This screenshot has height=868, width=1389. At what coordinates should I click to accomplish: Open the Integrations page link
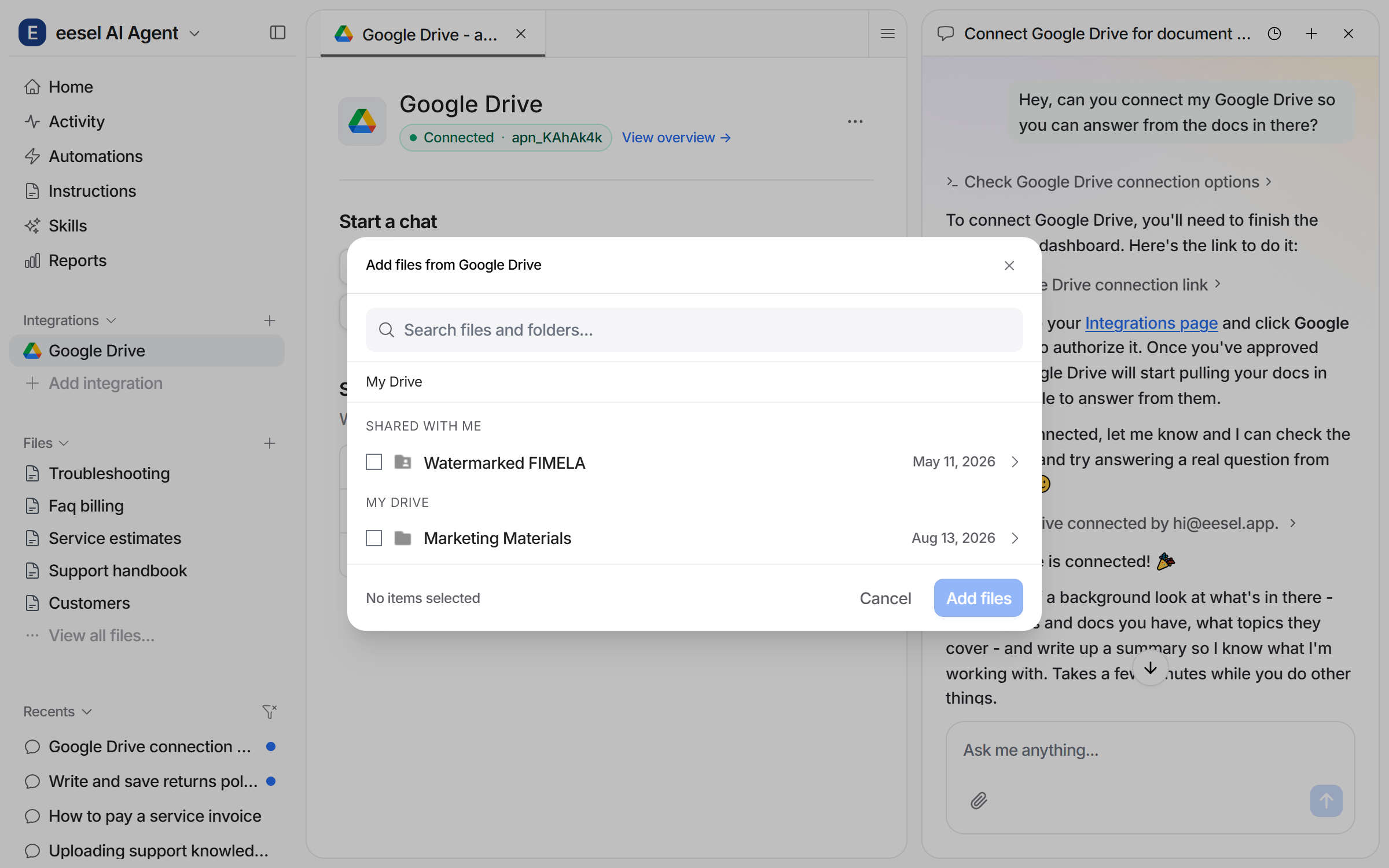(x=1151, y=323)
